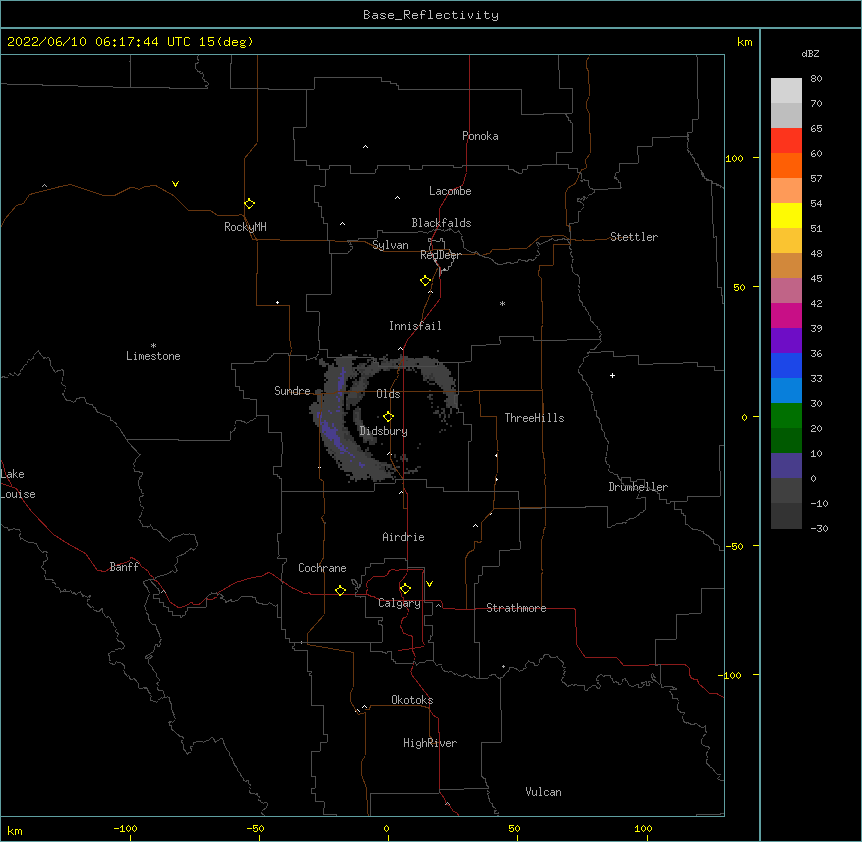862x842 pixels.
Task: Select the Drumheller map label
Action: click(x=638, y=487)
